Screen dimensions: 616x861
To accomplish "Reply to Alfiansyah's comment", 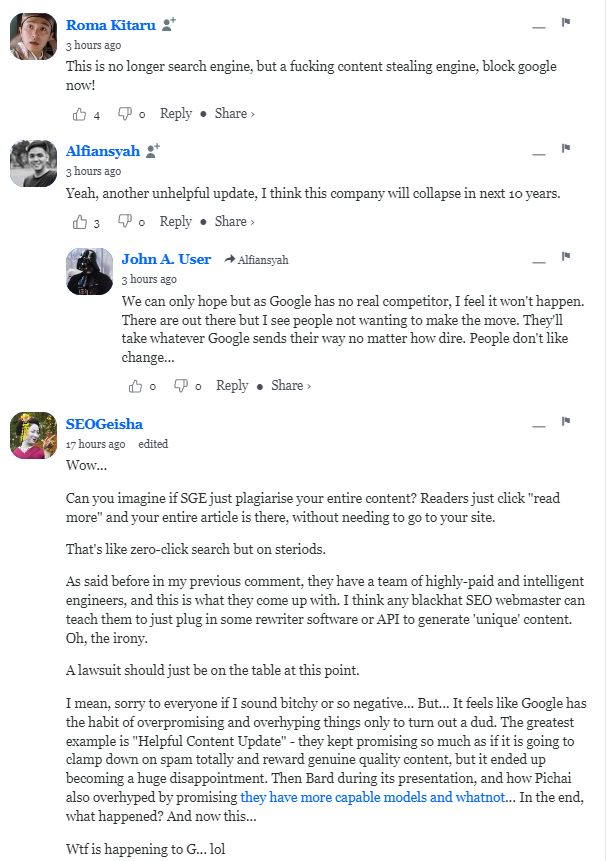I will click(175, 222).
